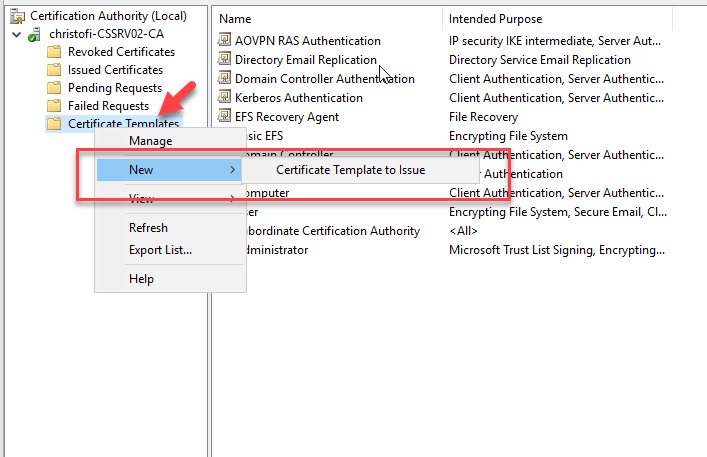Open the Issued Certificates folder icon
Image resolution: width=707 pixels, height=457 pixels.
pyautogui.click(x=54, y=70)
